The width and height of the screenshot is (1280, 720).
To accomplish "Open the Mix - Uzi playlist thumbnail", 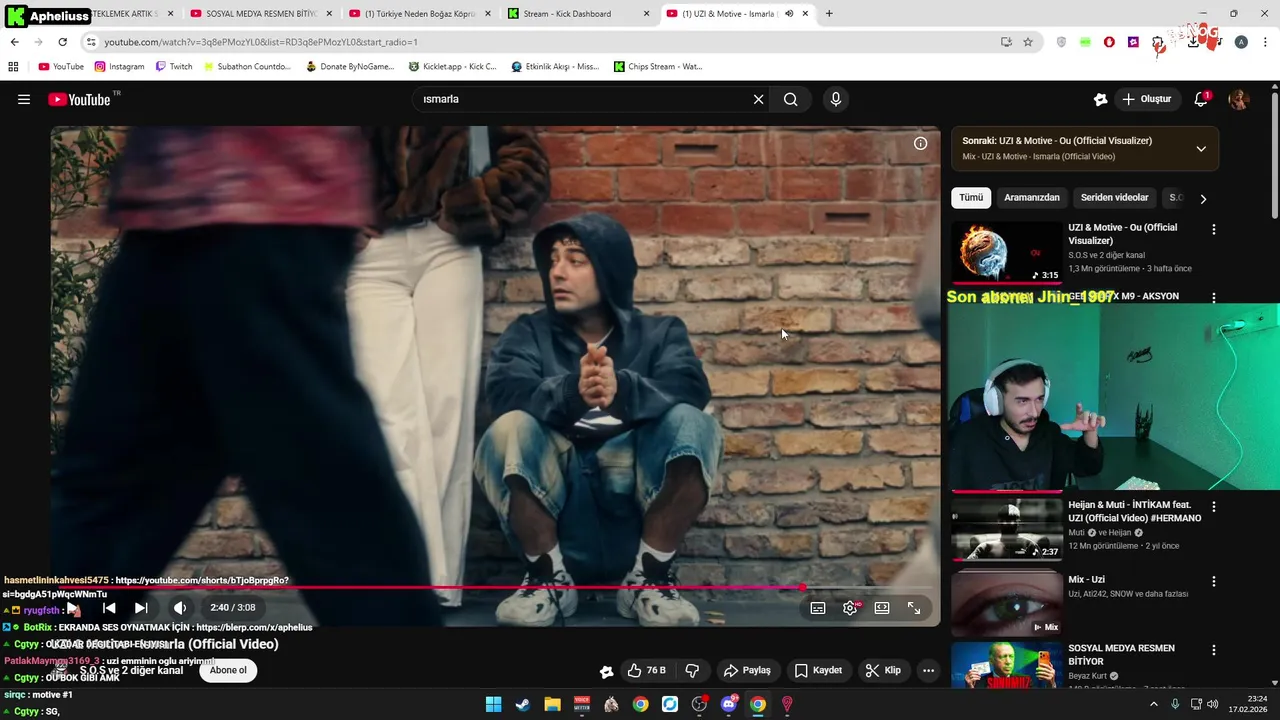I will [x=1006, y=603].
